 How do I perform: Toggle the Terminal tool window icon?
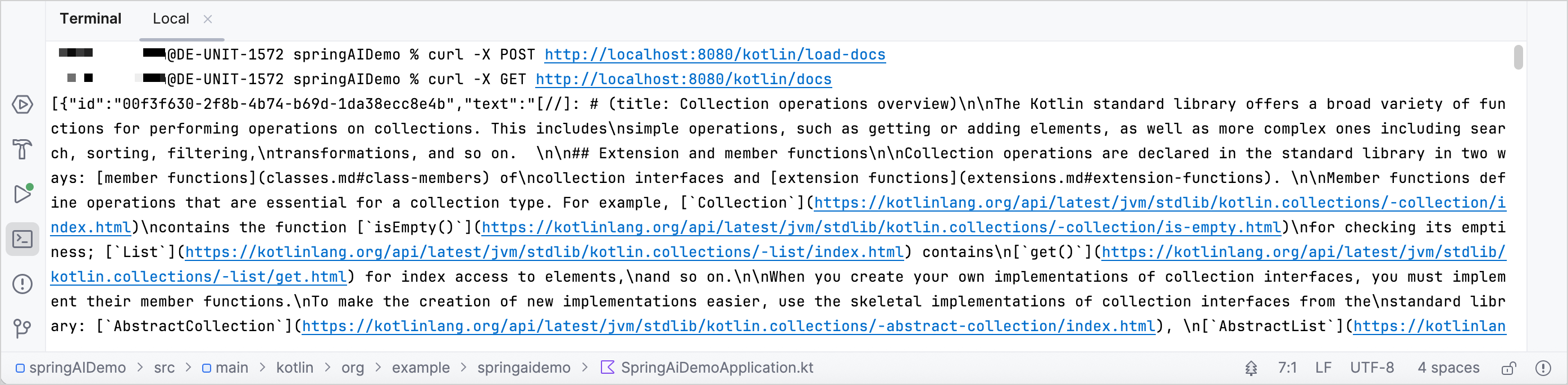(22, 239)
